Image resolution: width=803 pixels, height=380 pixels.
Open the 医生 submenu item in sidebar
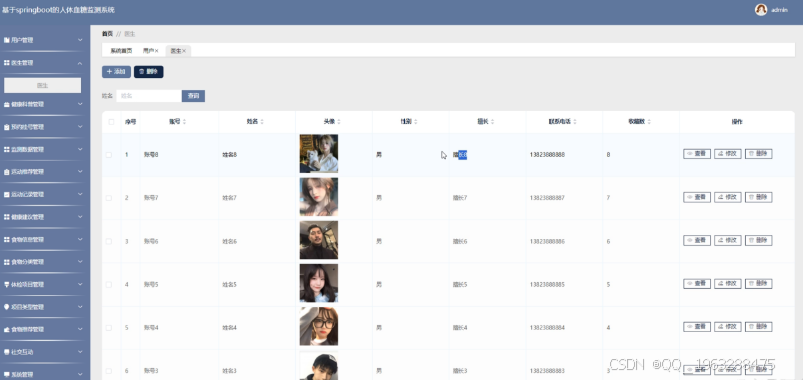43,86
